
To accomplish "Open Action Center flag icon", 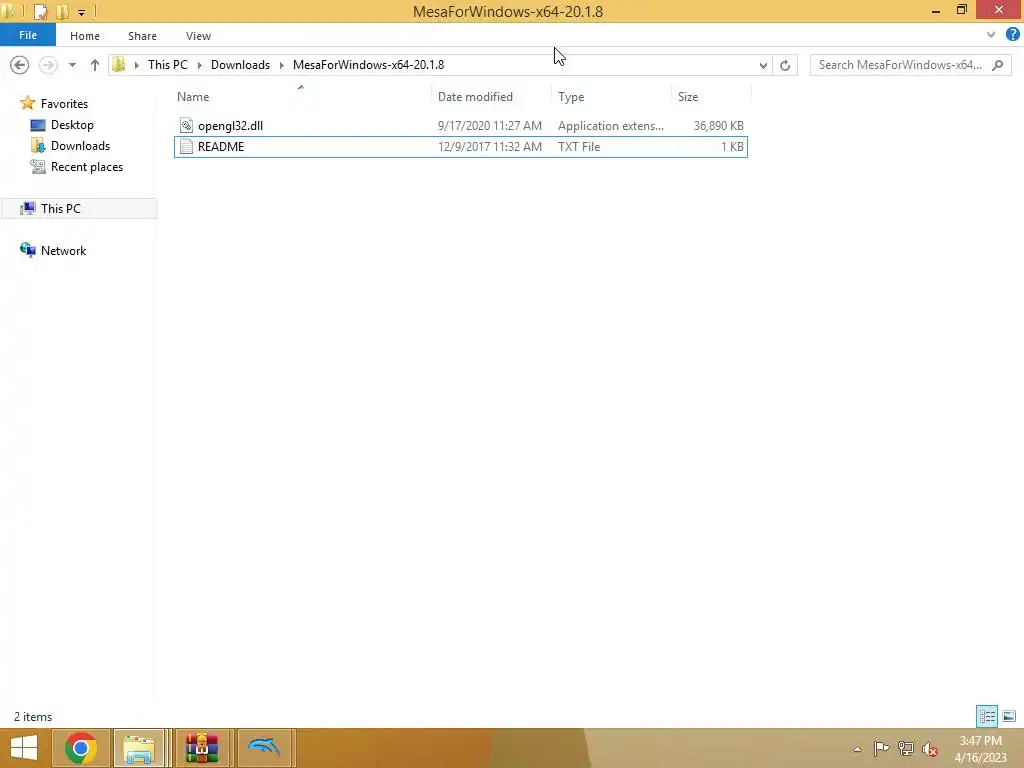I will (x=881, y=748).
